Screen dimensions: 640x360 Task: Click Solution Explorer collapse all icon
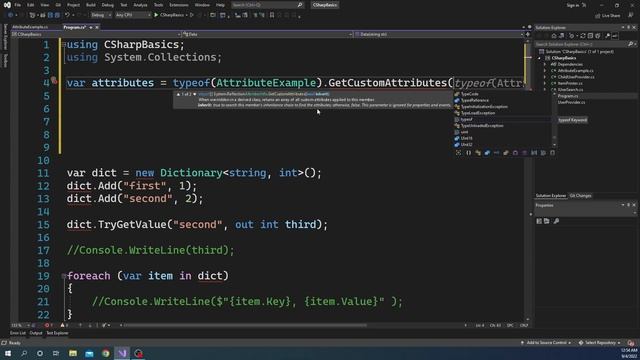[590, 36]
